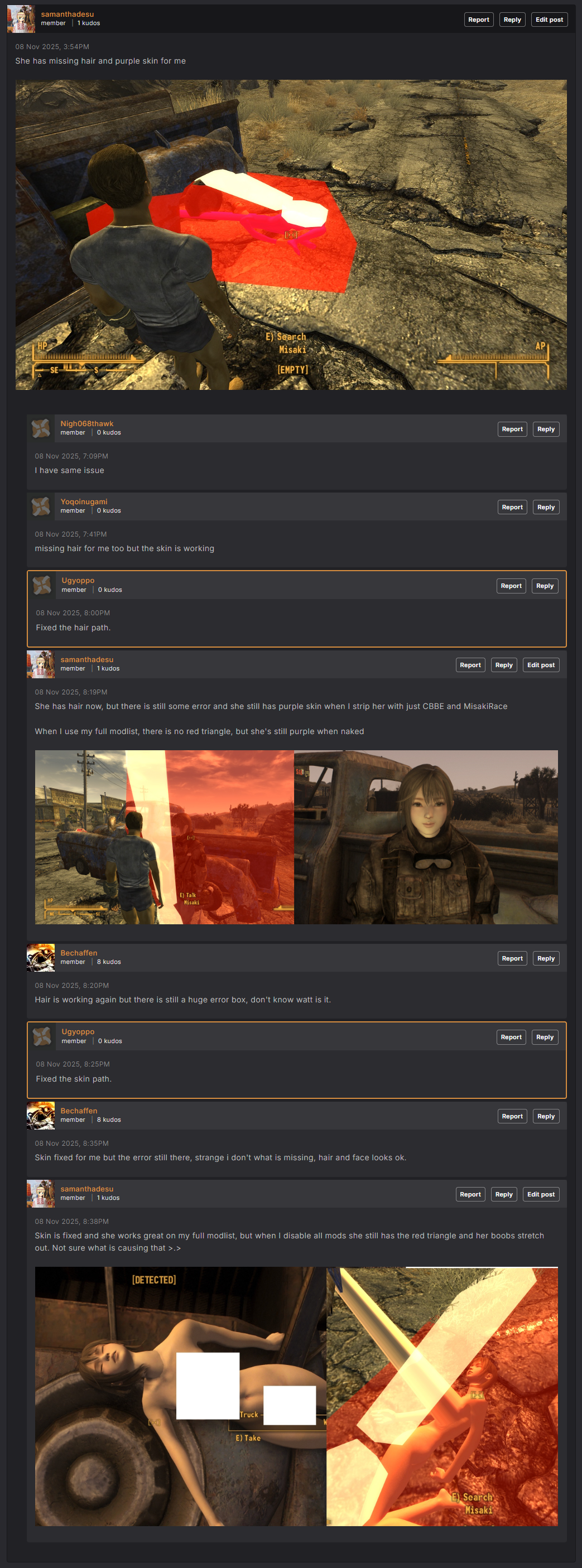Image resolution: width=582 pixels, height=1568 pixels.
Task: Reply to Nigh068thawk's 'I have same issue' comment
Action: [546, 429]
